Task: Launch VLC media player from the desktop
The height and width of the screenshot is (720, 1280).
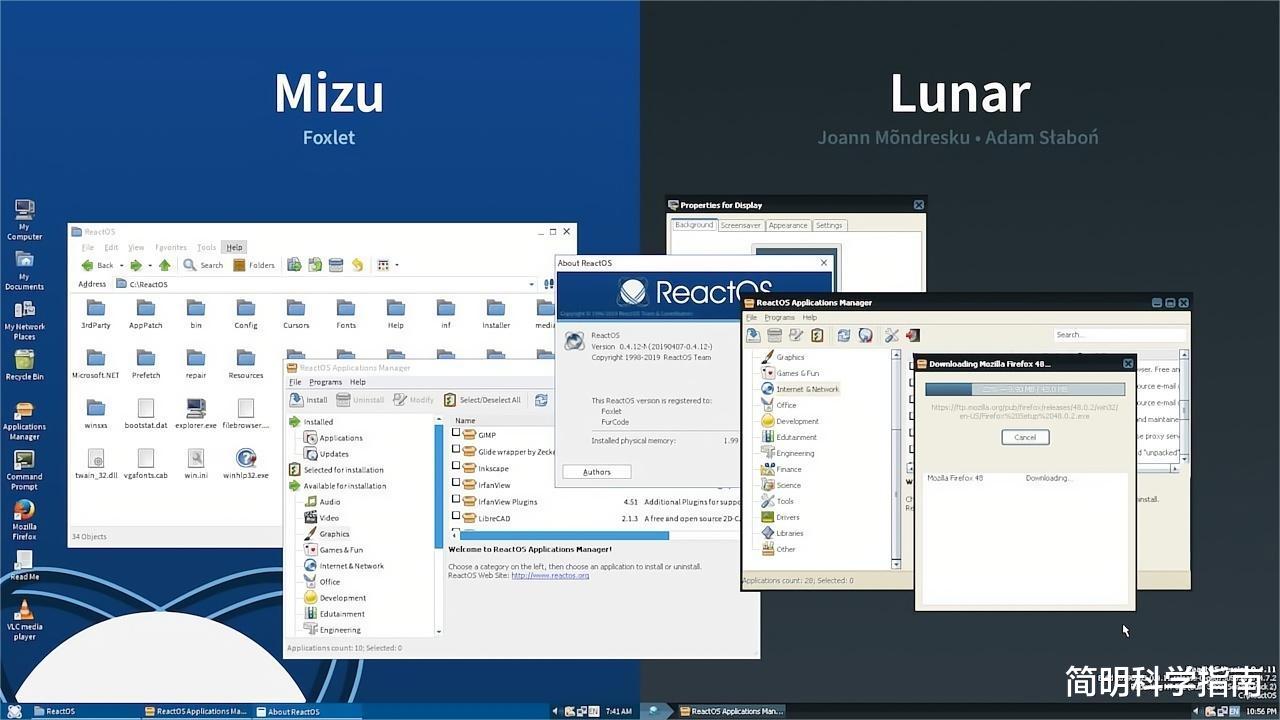Action: [x=24, y=620]
